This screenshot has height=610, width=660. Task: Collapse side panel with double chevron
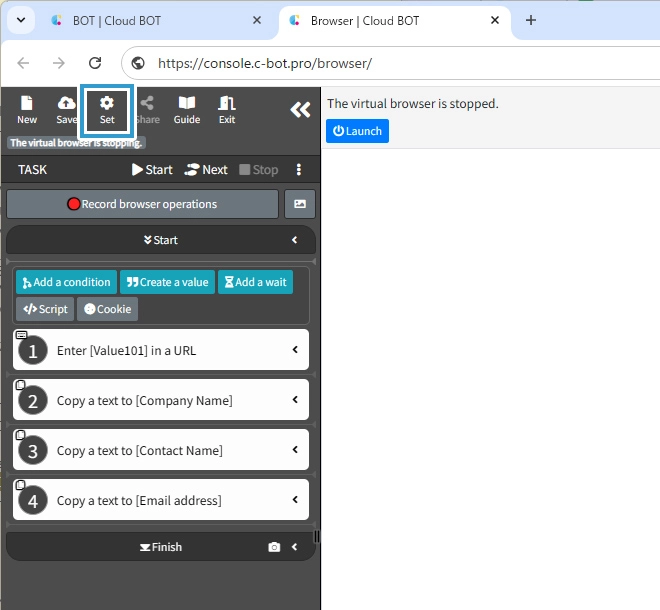pyautogui.click(x=300, y=110)
